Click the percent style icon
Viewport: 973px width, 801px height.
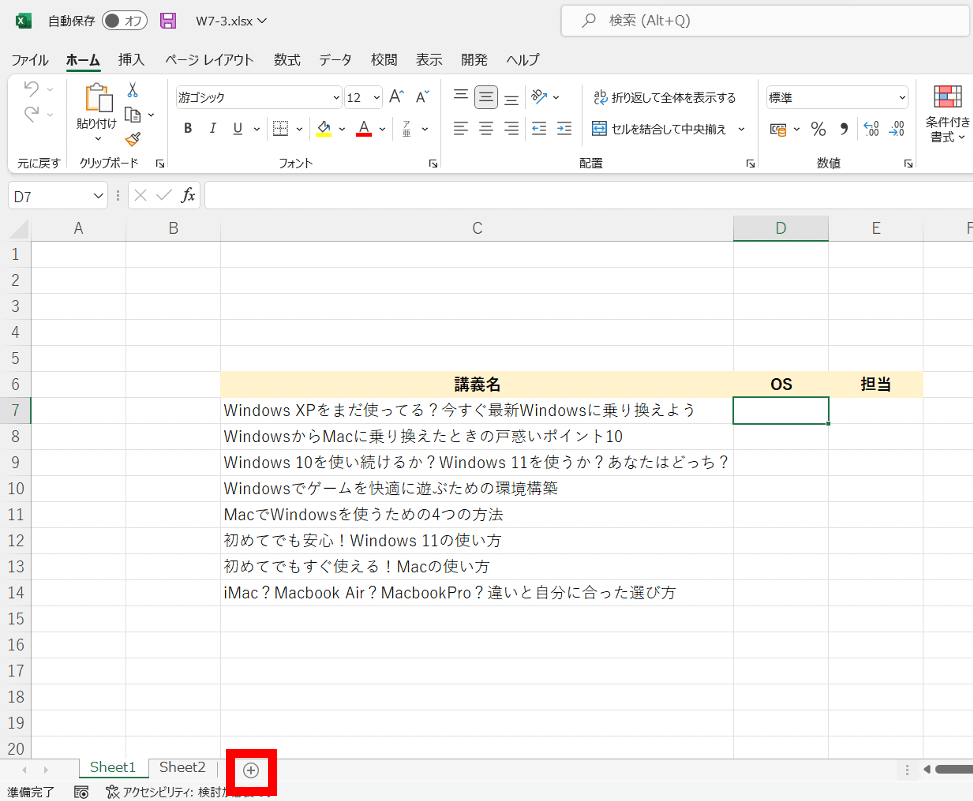[x=818, y=129]
